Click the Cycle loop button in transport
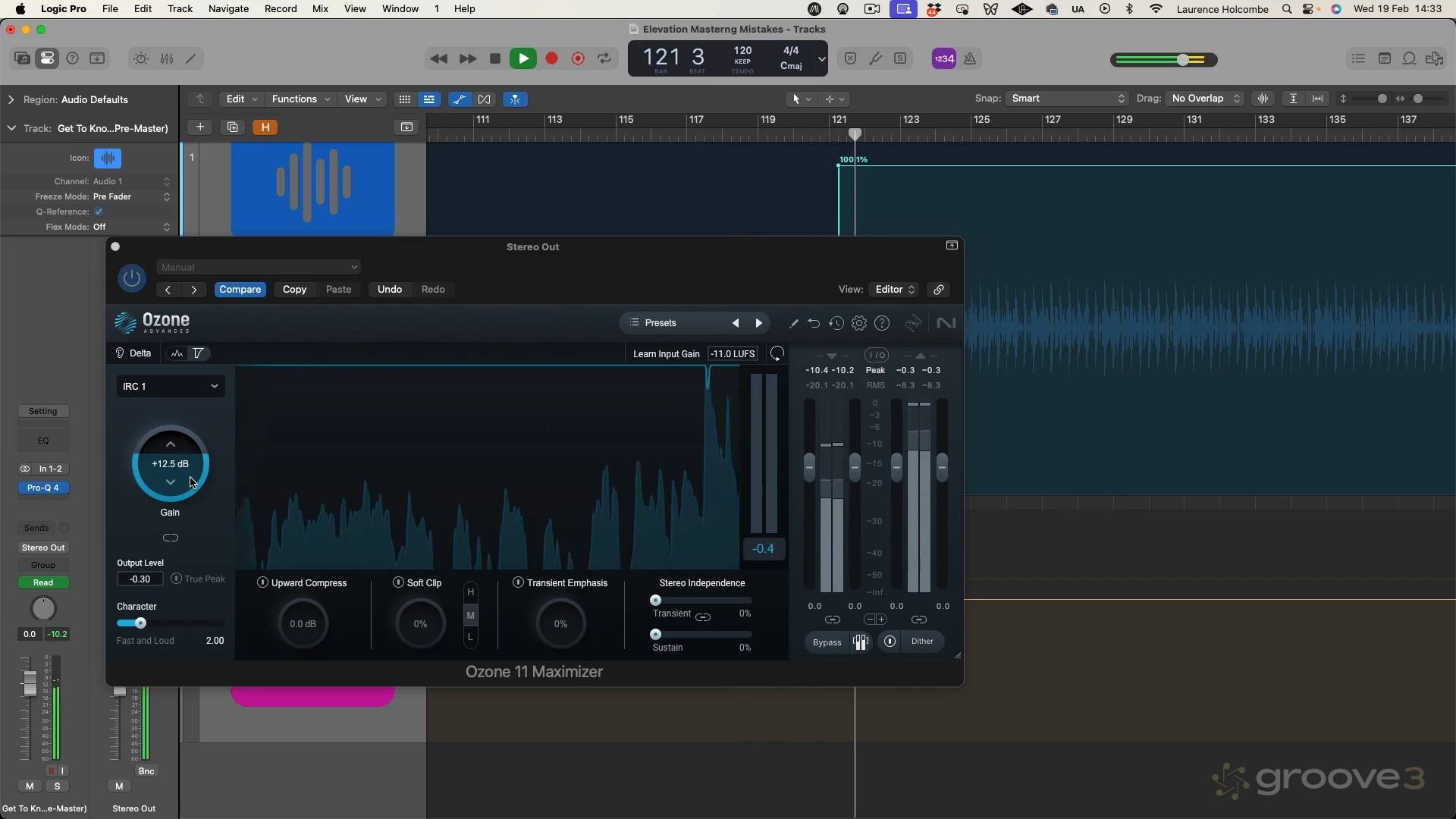This screenshot has width=1456, height=819. (604, 58)
